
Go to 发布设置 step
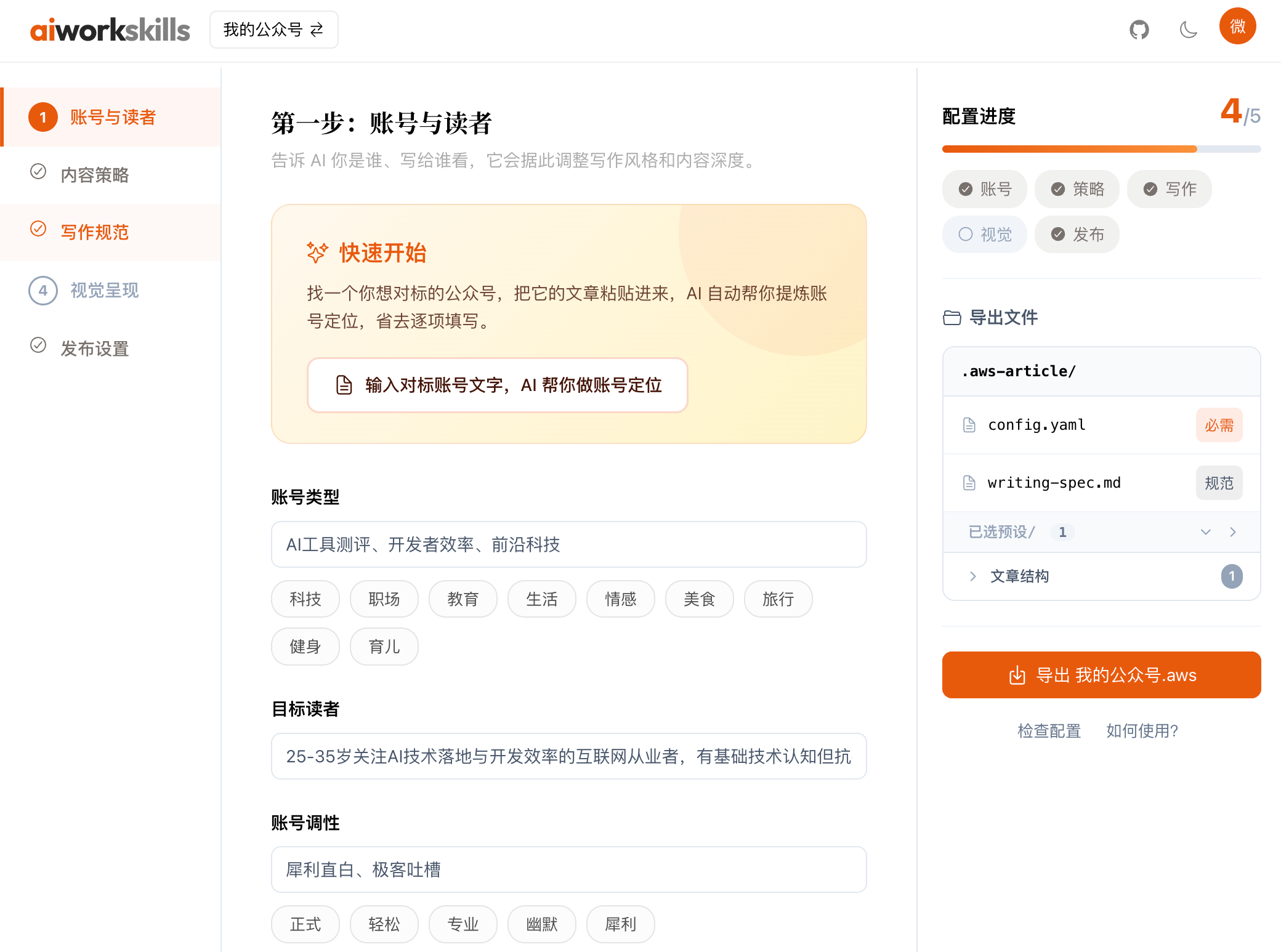(x=111, y=349)
